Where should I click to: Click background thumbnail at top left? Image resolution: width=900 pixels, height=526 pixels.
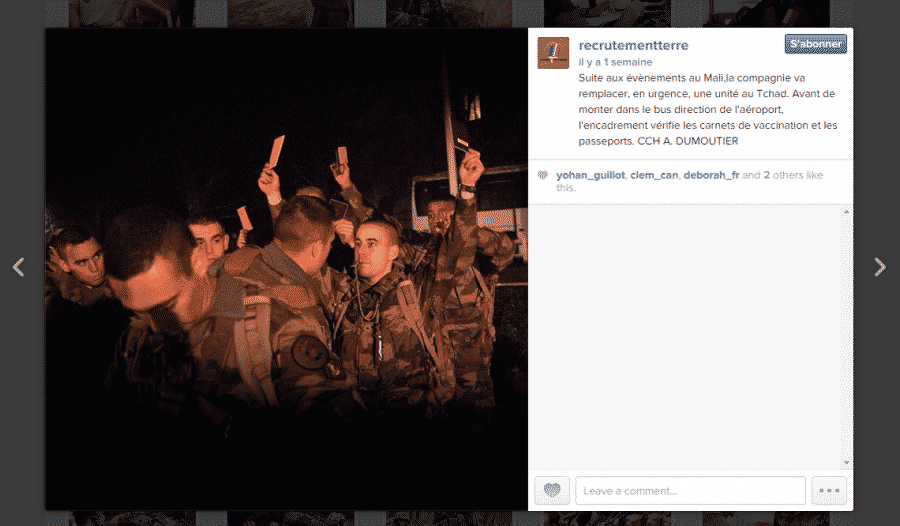131,13
